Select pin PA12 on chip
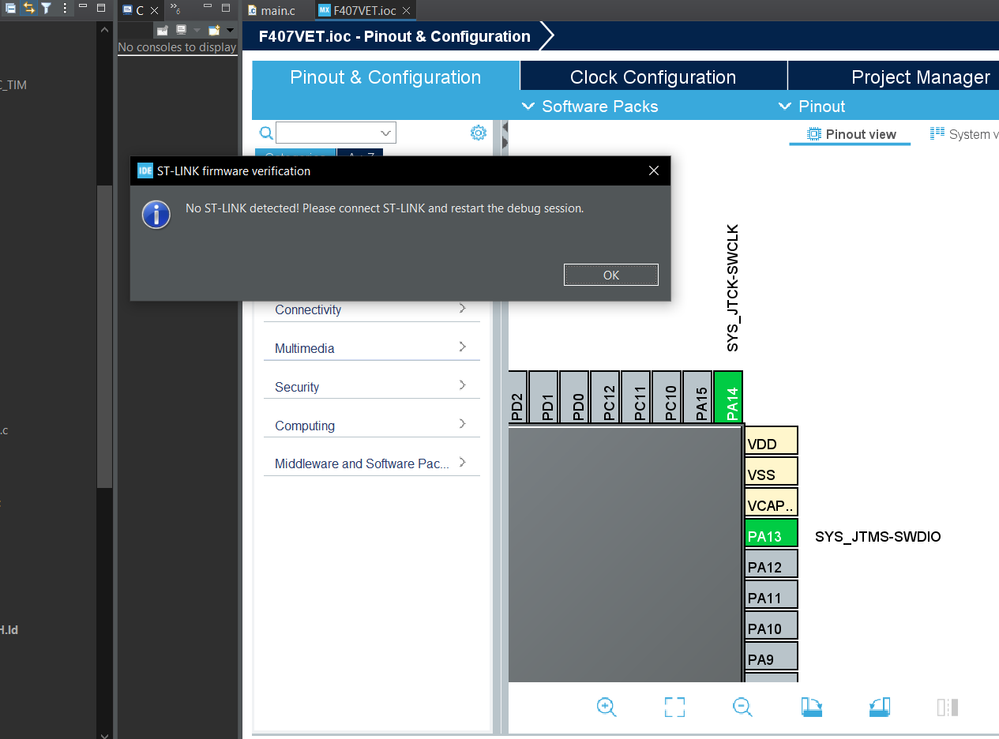The width and height of the screenshot is (999, 739). pyautogui.click(x=771, y=564)
